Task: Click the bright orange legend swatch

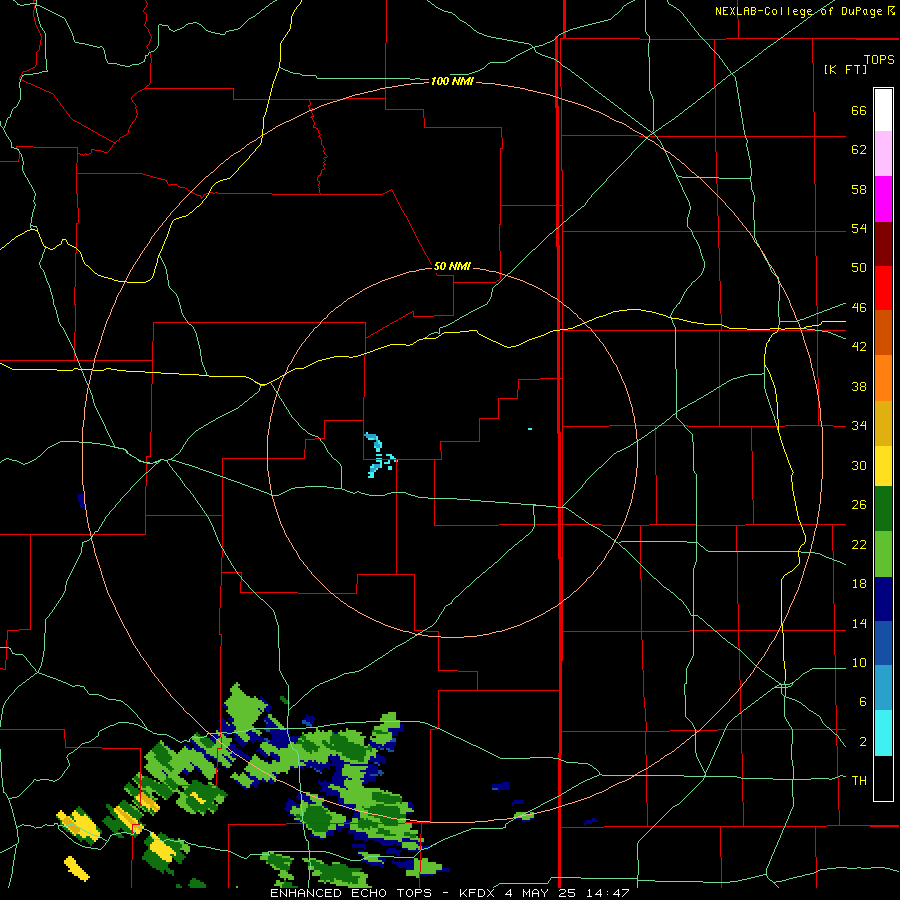Action: pos(883,378)
